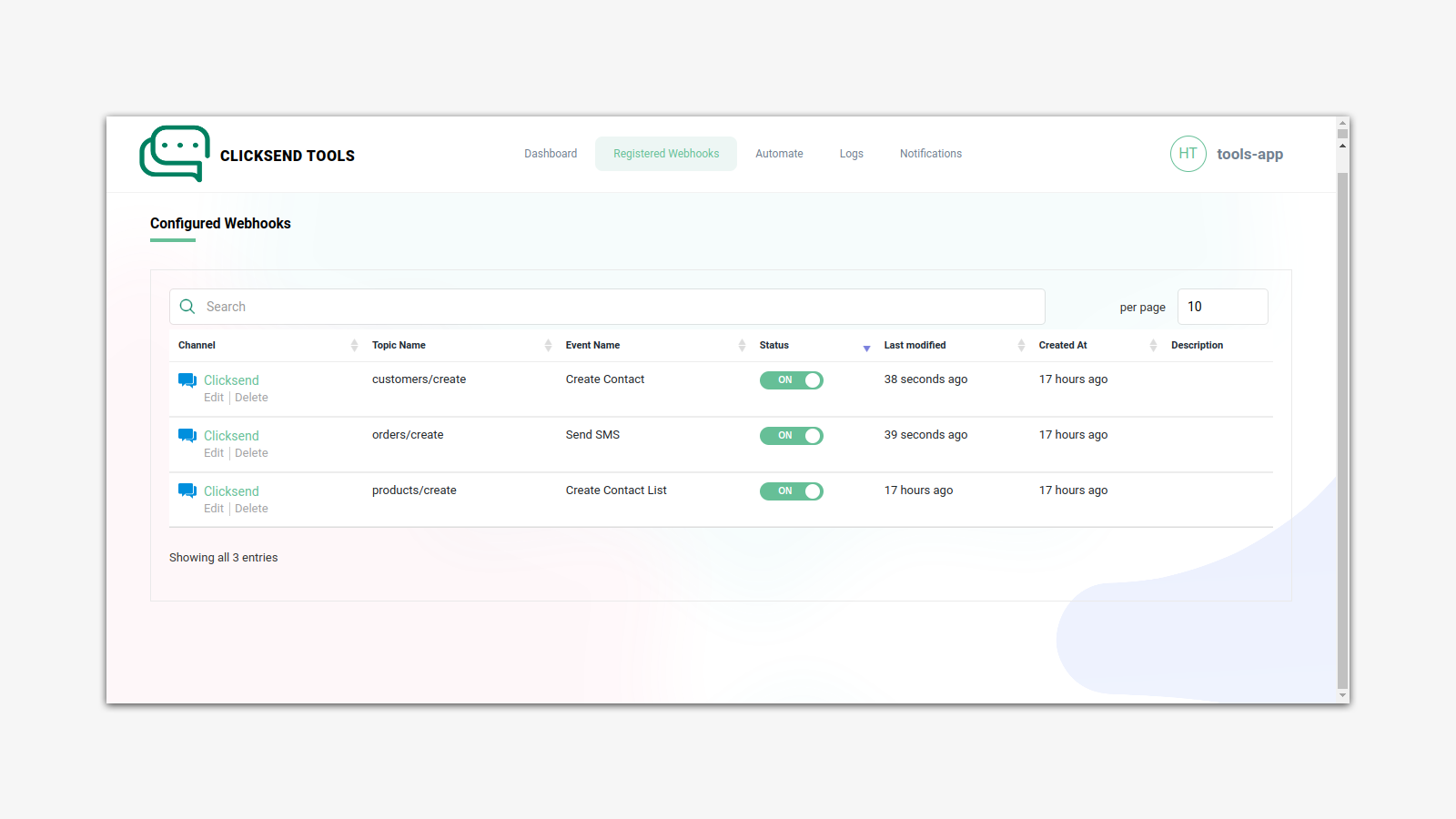Click the Status column filter arrow
The width and height of the screenshot is (1456, 819).
coord(865,349)
